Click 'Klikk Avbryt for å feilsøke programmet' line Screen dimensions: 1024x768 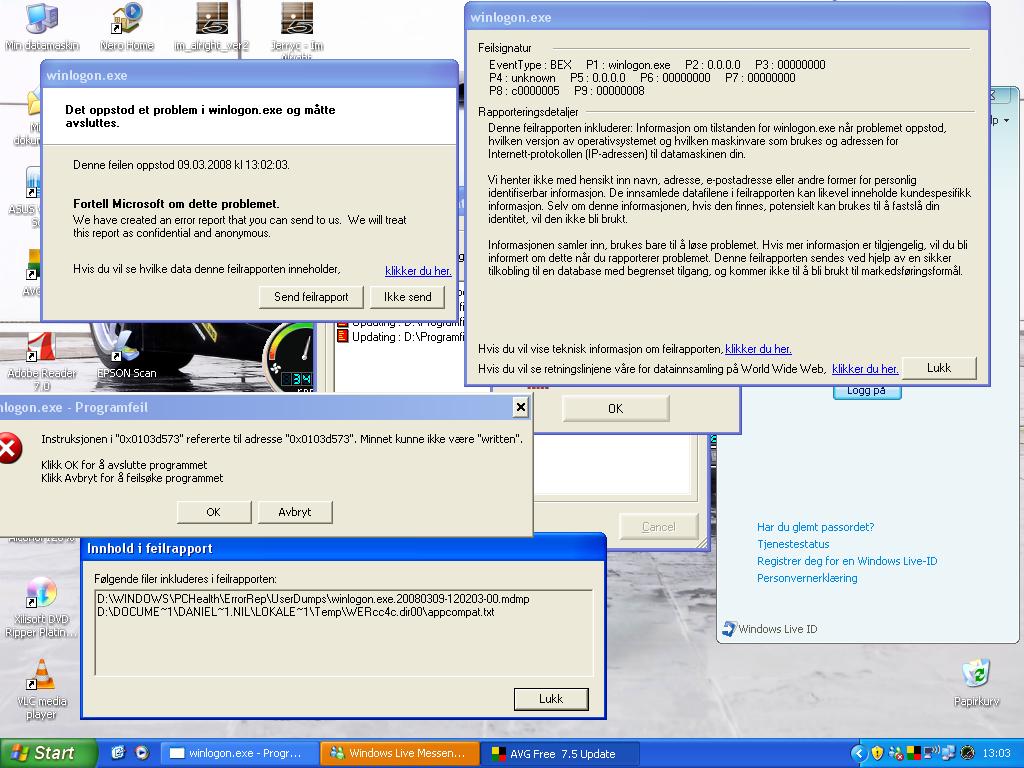[x=132, y=478]
